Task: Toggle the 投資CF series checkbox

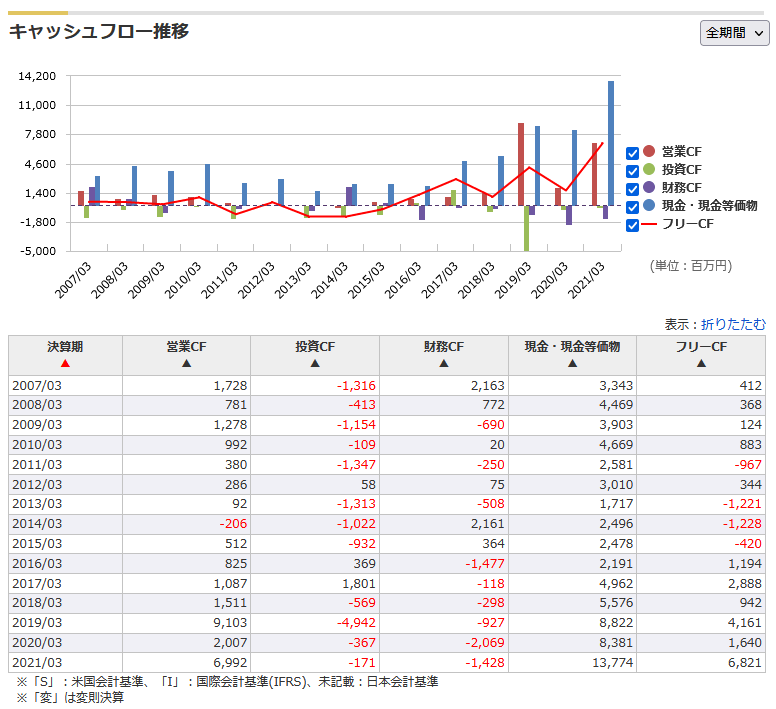Action: point(632,171)
